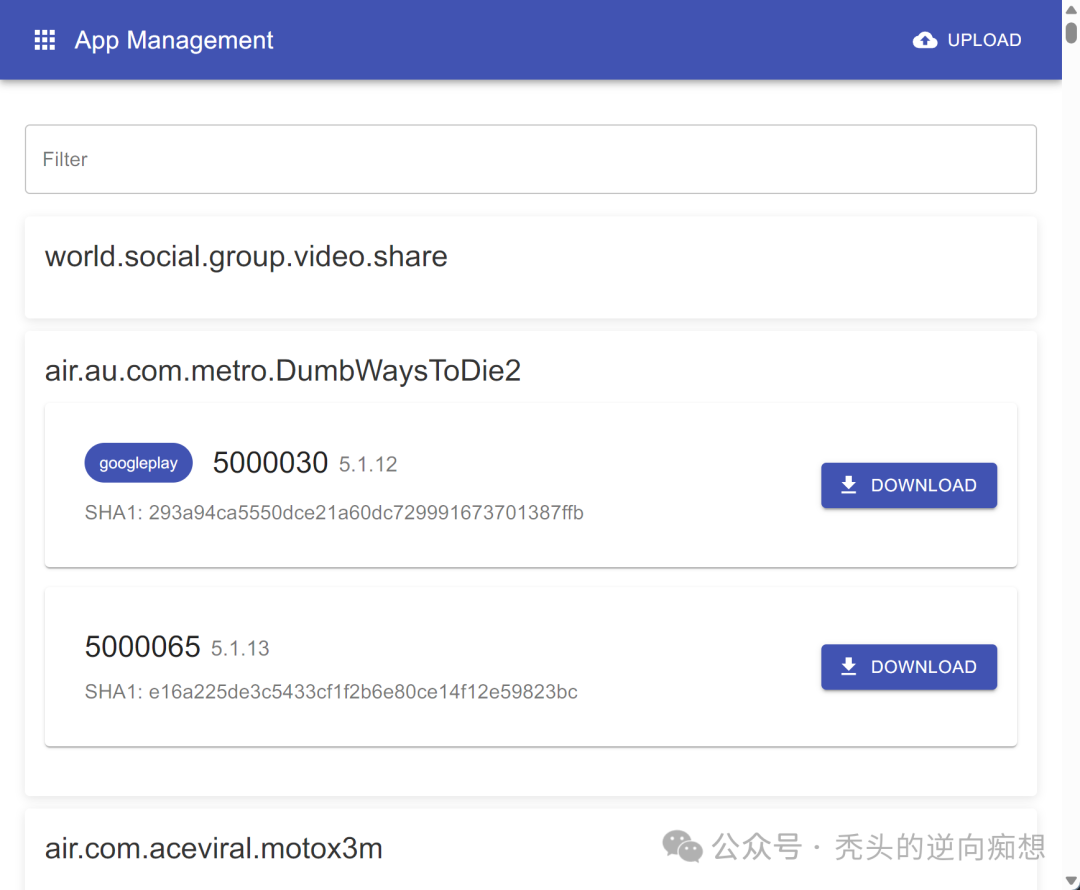1080x890 pixels.
Task: Download version 5000065 build
Action: [908, 667]
